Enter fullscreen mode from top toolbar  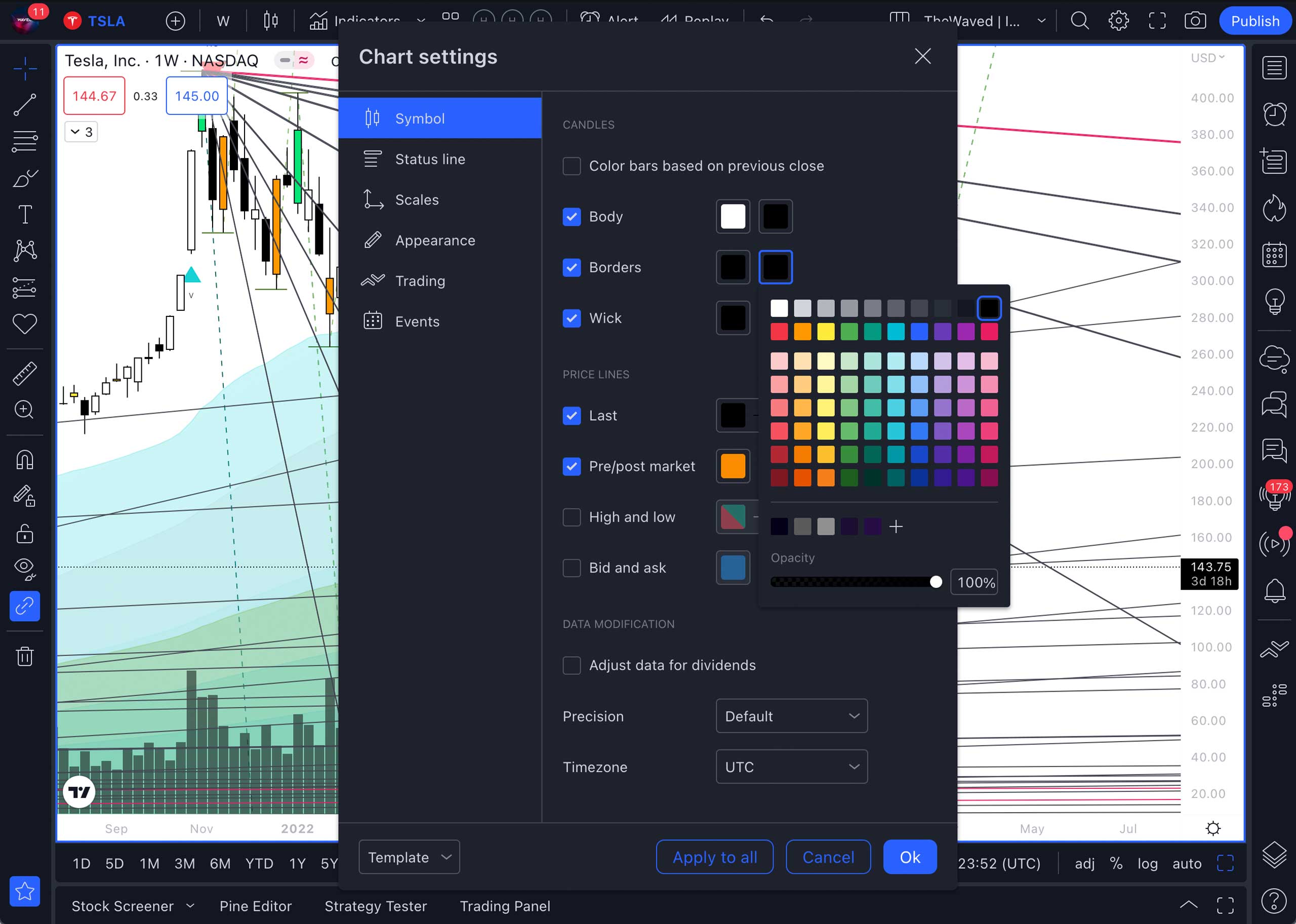click(1157, 21)
